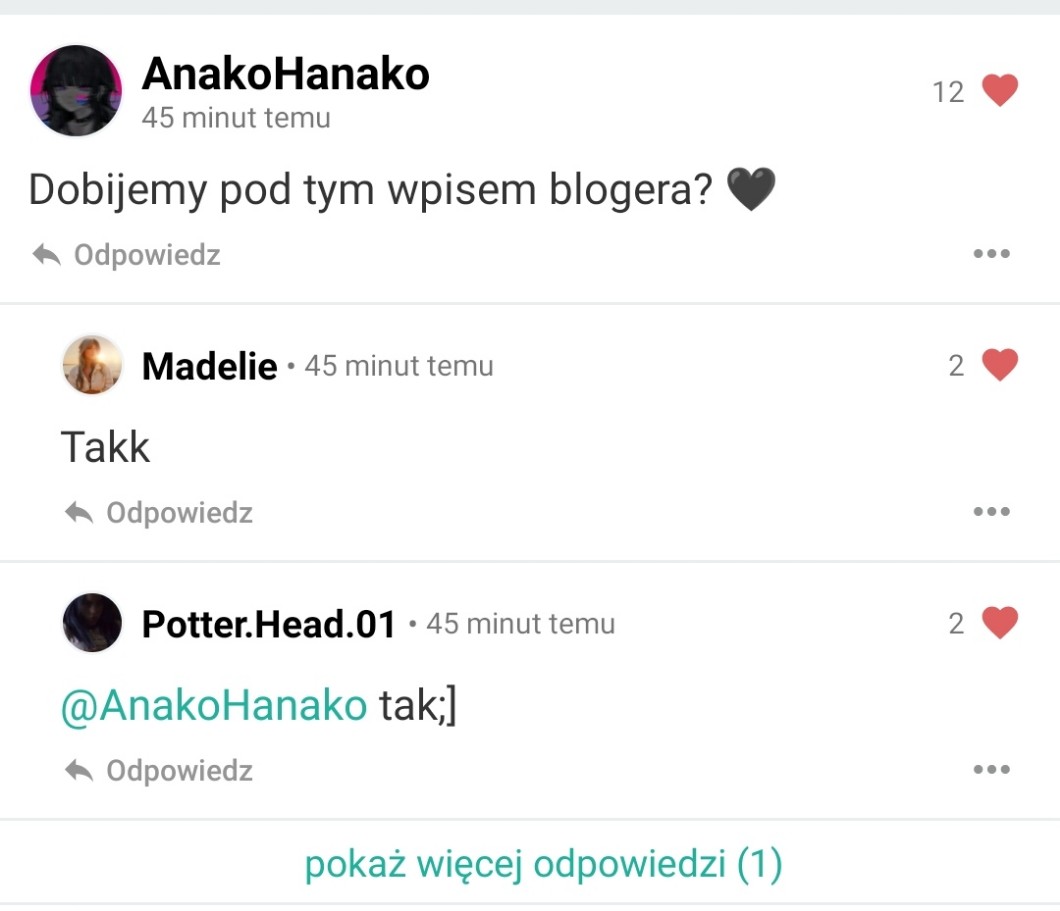This screenshot has height=911, width=1060.
Task: Open more options for AnakoHanako's comment
Action: [991, 253]
